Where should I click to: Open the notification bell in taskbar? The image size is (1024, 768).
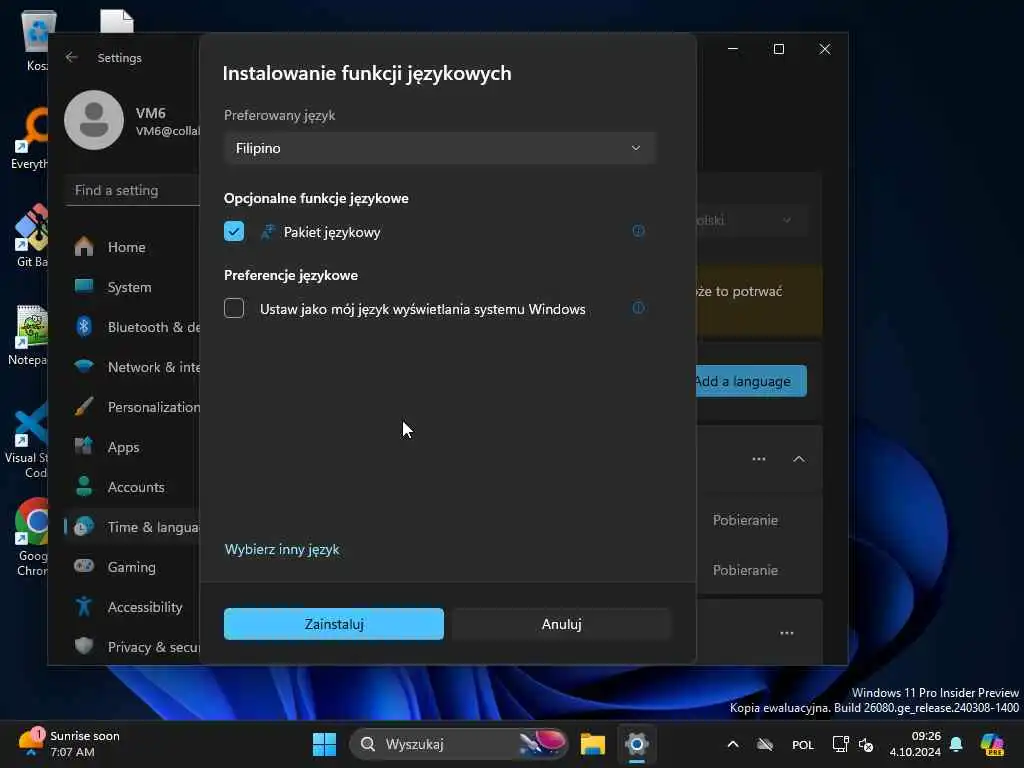click(x=956, y=744)
